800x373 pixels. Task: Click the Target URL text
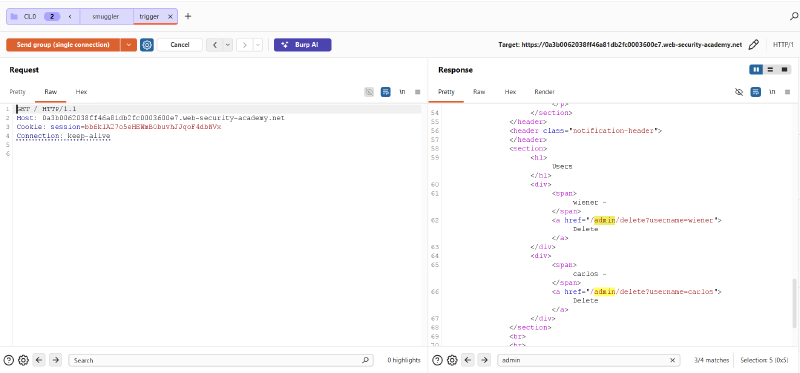point(619,45)
